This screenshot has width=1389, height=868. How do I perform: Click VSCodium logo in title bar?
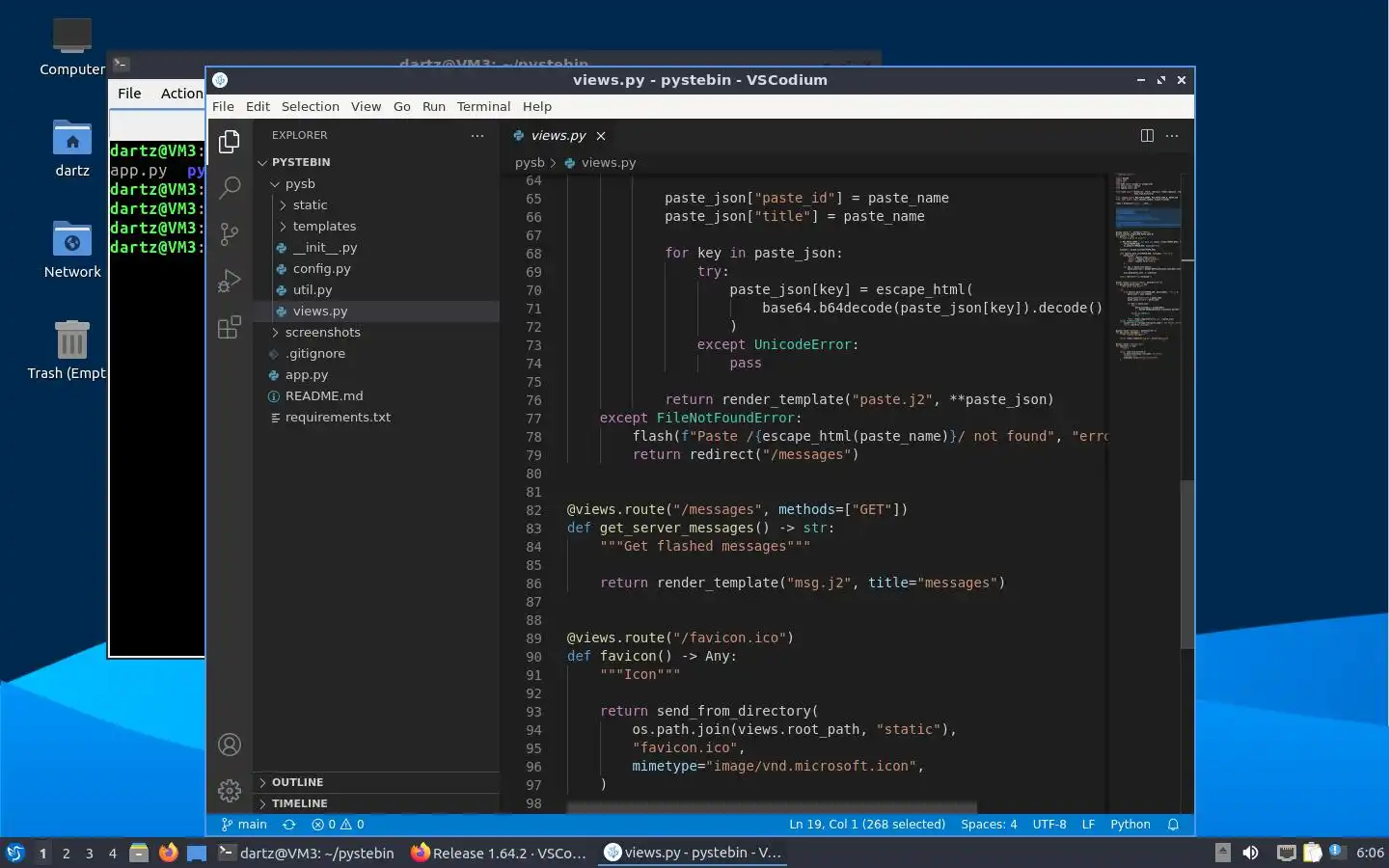[x=220, y=80]
